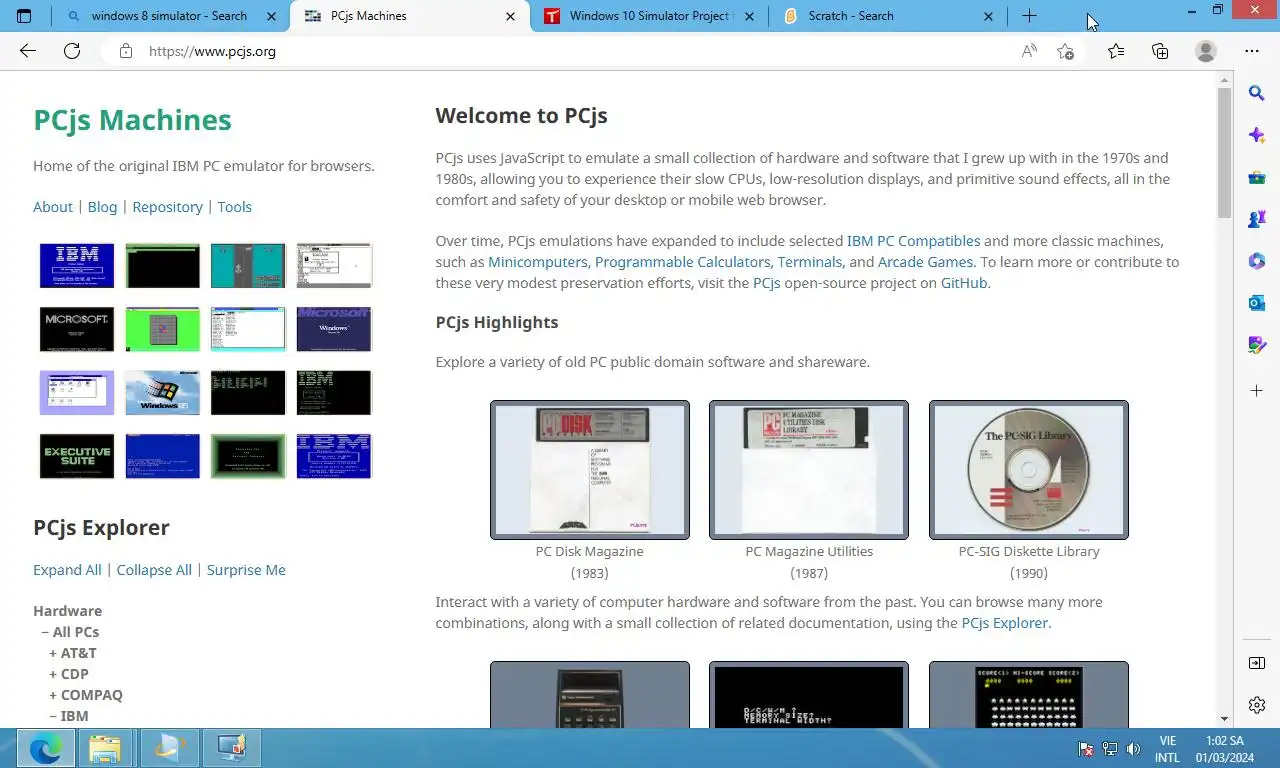Viewport: 1280px width, 768px height.
Task: Open the PCjs Machines site title
Action: 132,120
